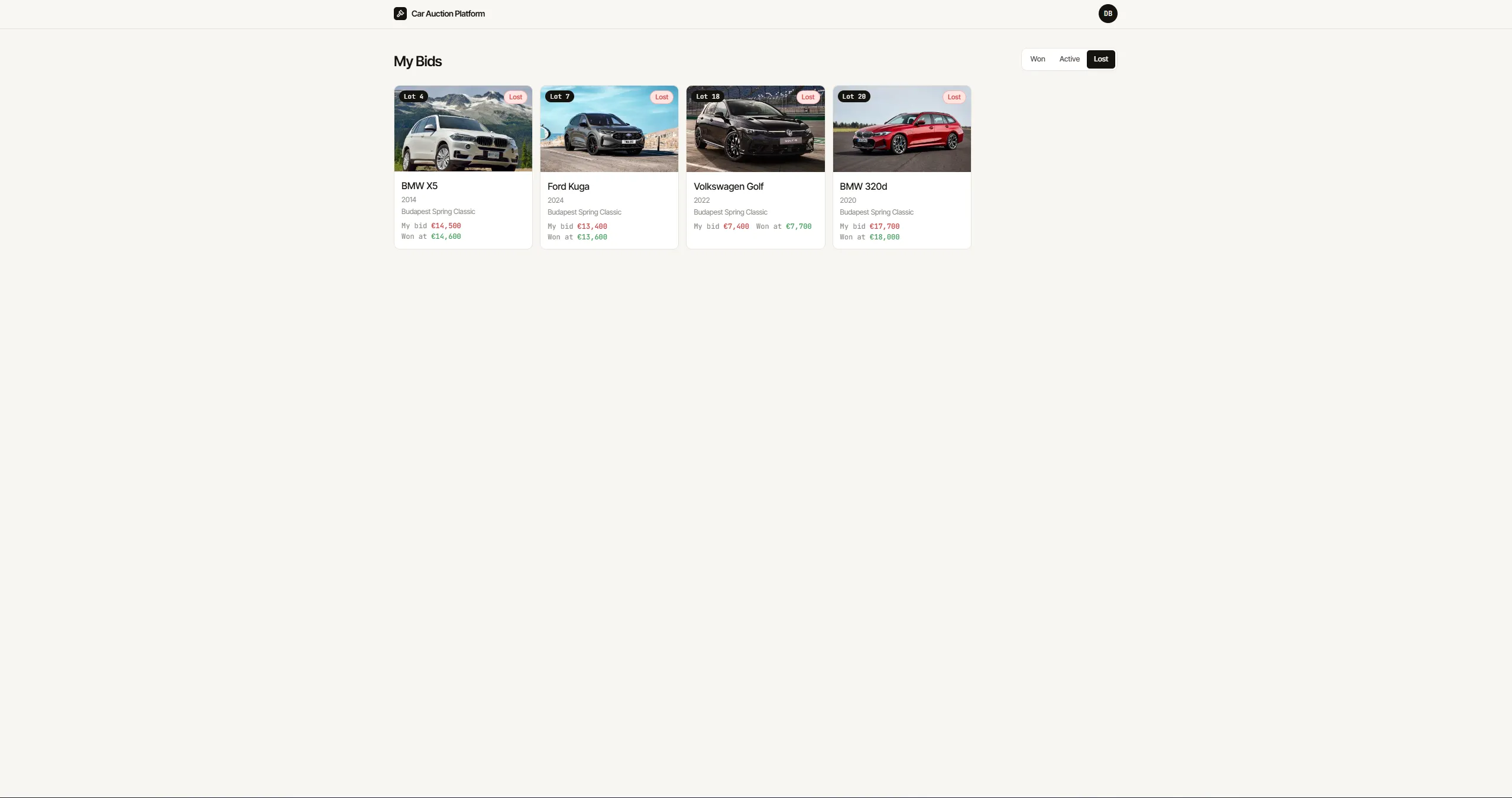Open the BMW 320d title
Screen dimensions: 1512x798
pyautogui.click(x=863, y=186)
